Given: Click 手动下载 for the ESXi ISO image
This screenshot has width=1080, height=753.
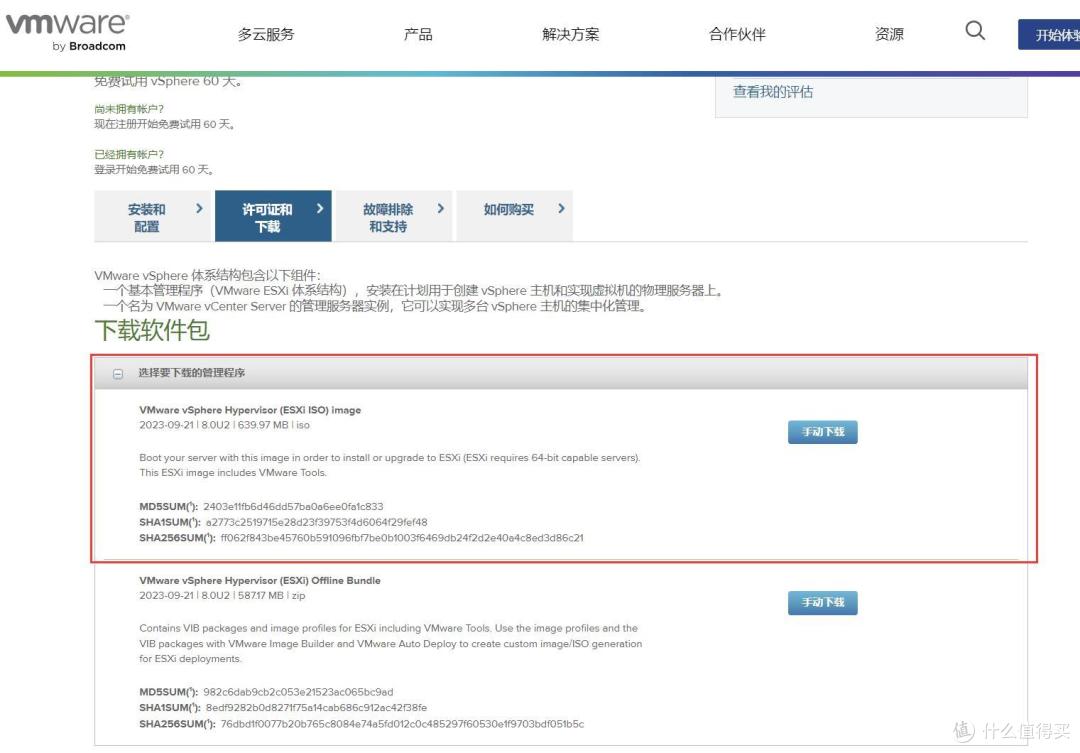Looking at the screenshot, I should tap(822, 432).
